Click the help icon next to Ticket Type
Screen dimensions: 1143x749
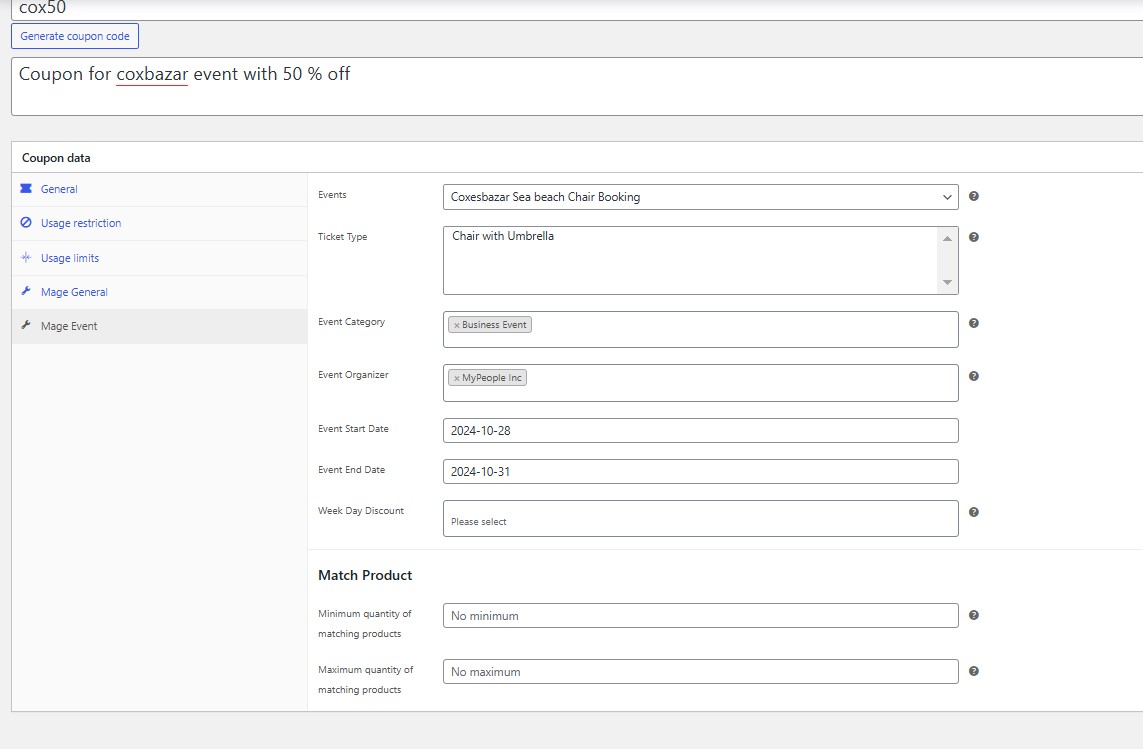(x=973, y=237)
